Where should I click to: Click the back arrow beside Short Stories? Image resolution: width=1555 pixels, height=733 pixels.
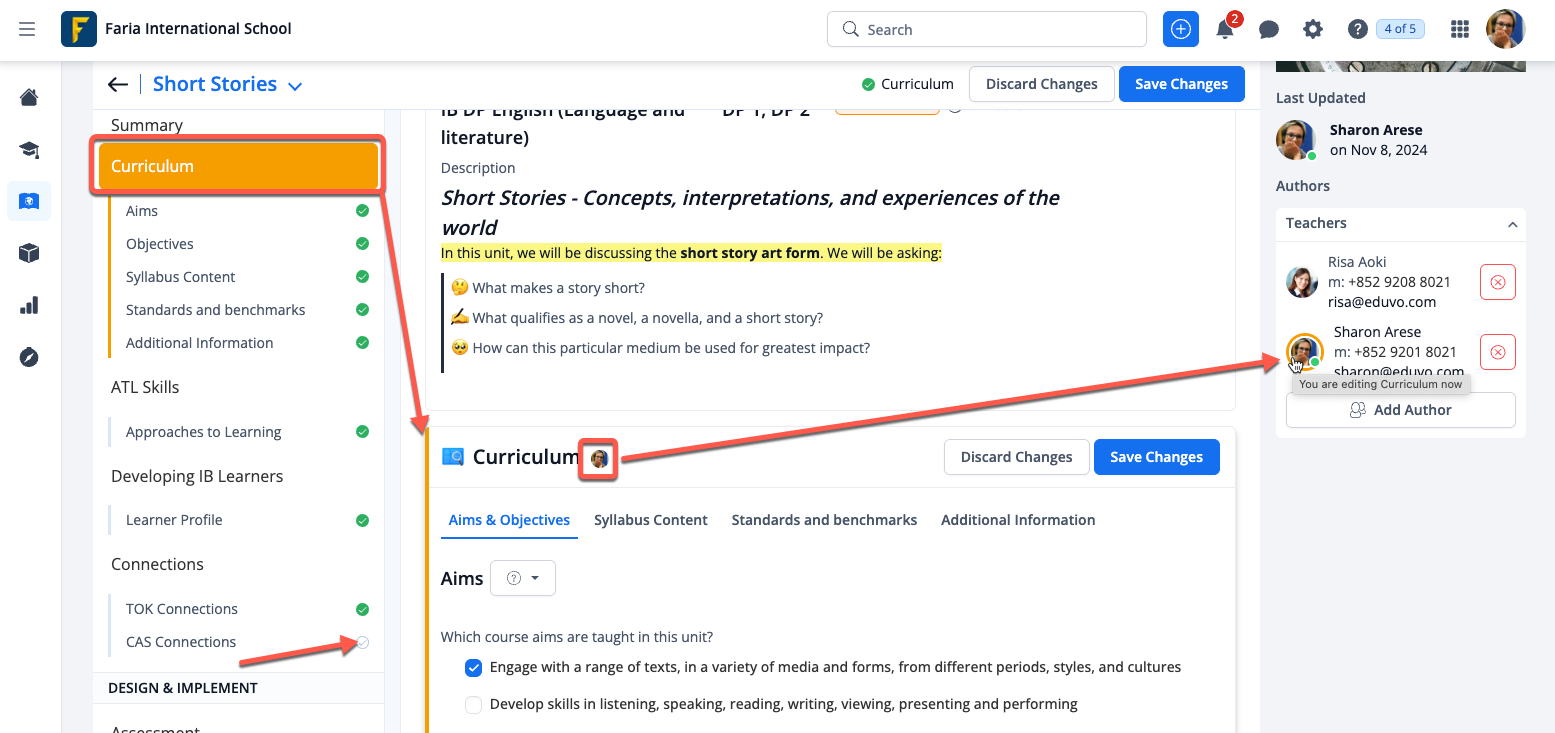click(118, 84)
